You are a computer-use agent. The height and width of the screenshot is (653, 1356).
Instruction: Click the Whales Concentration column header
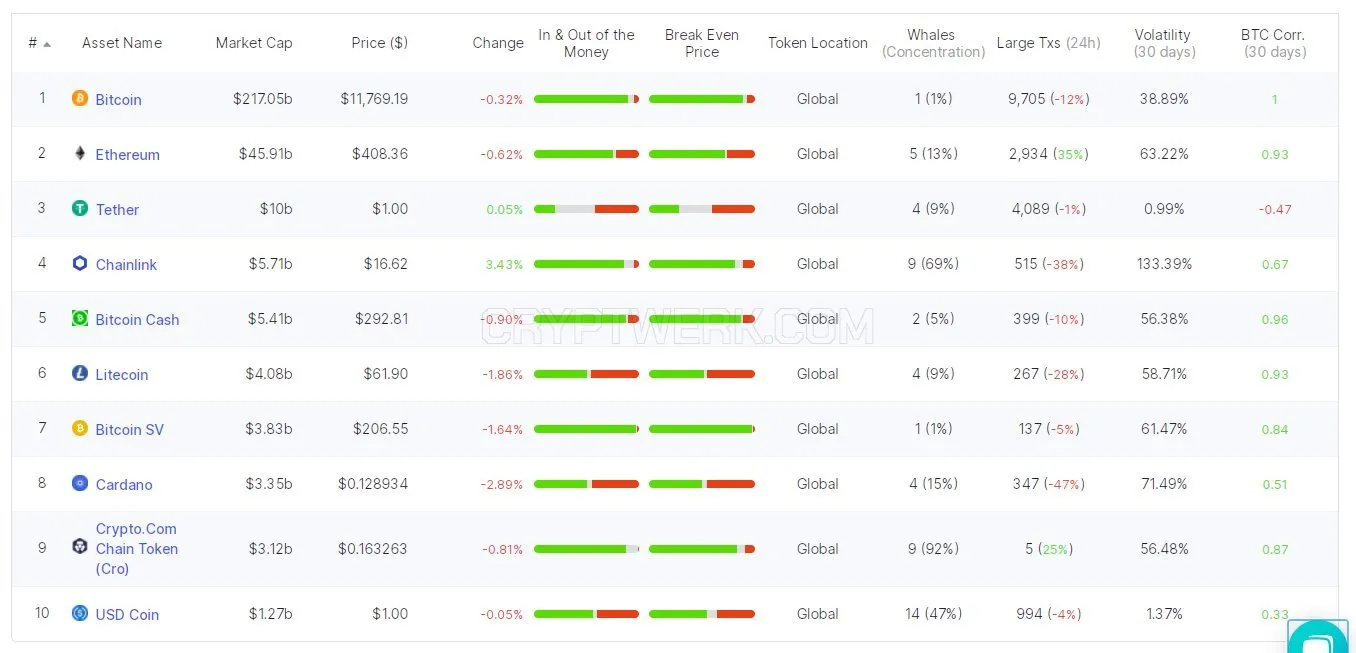coord(932,43)
